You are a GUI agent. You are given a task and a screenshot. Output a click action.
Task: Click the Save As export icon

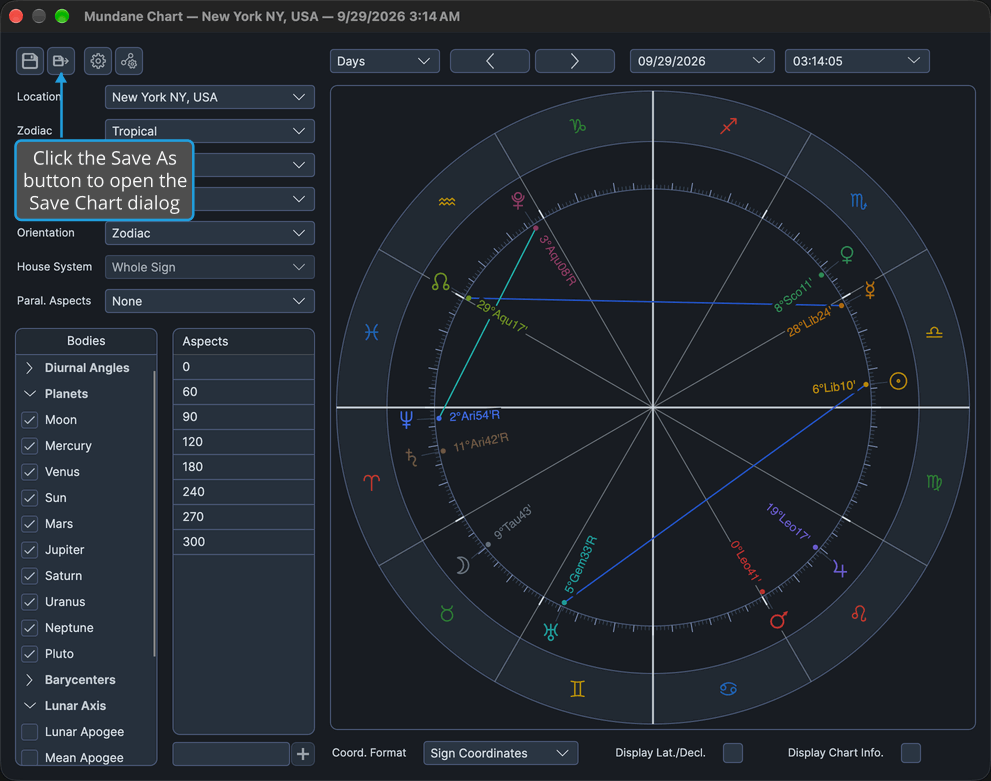61,61
